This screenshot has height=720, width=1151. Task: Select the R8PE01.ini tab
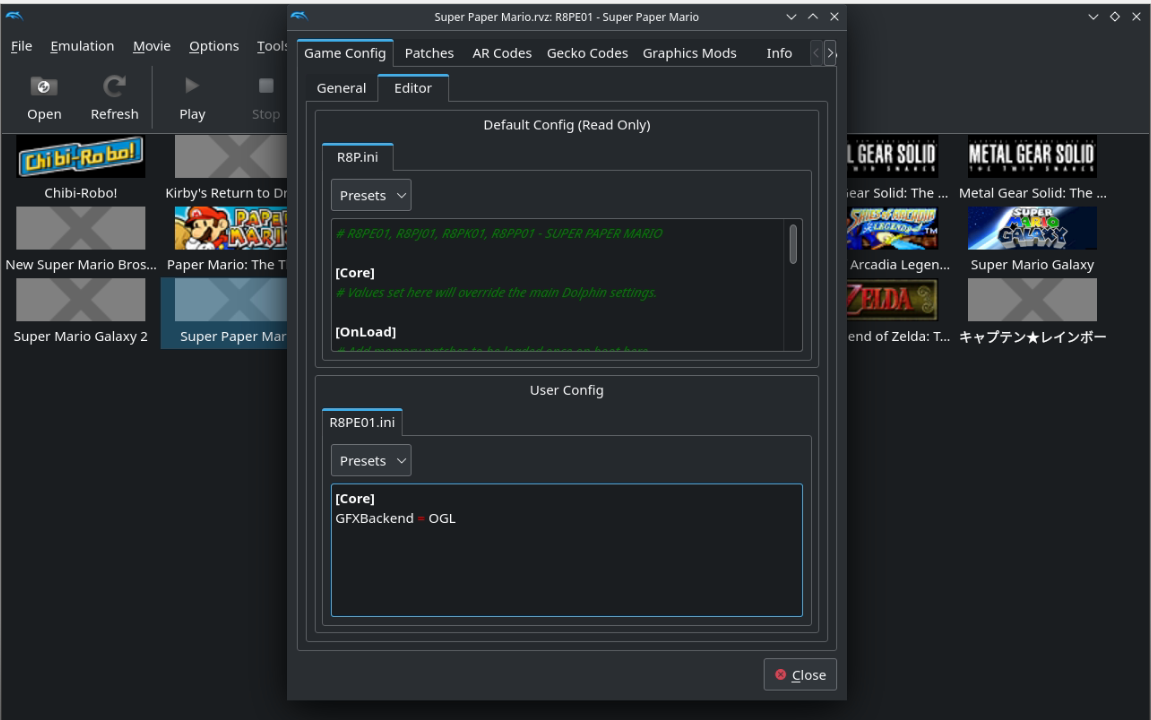pyautogui.click(x=362, y=422)
